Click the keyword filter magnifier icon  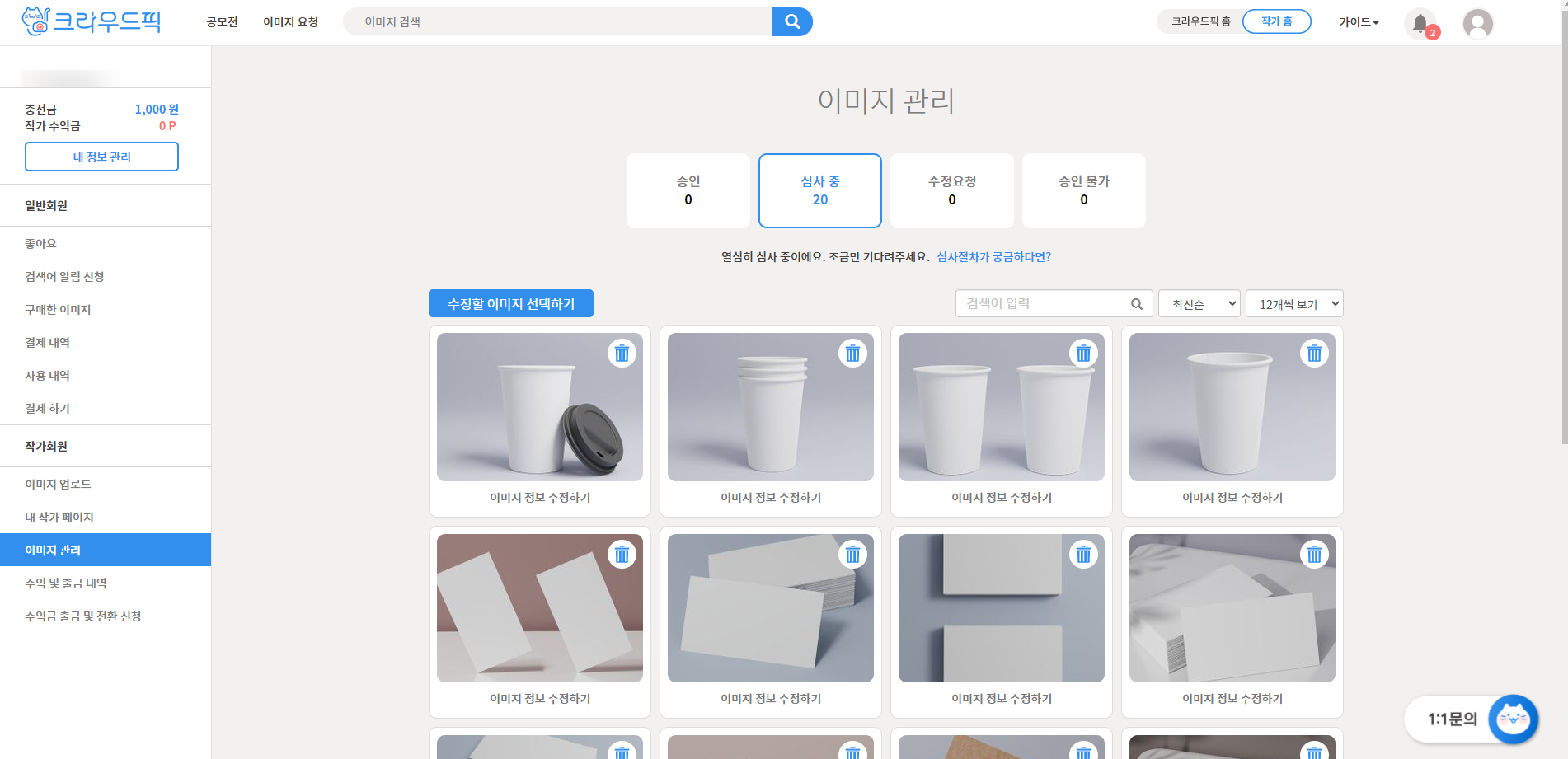click(x=1136, y=304)
